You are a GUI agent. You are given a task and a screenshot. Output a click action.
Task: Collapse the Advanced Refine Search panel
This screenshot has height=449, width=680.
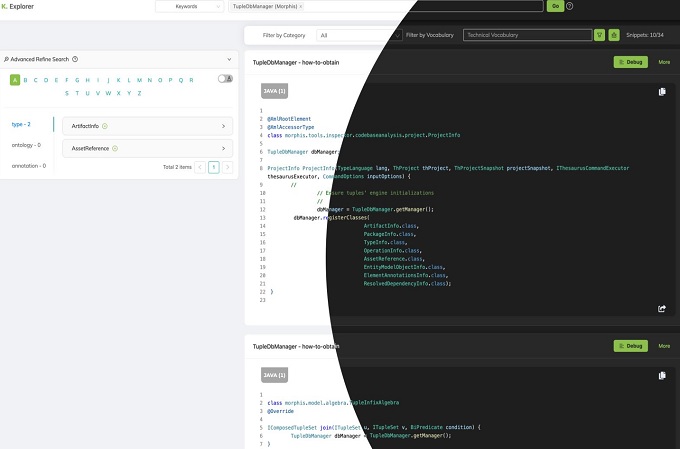coord(229,59)
